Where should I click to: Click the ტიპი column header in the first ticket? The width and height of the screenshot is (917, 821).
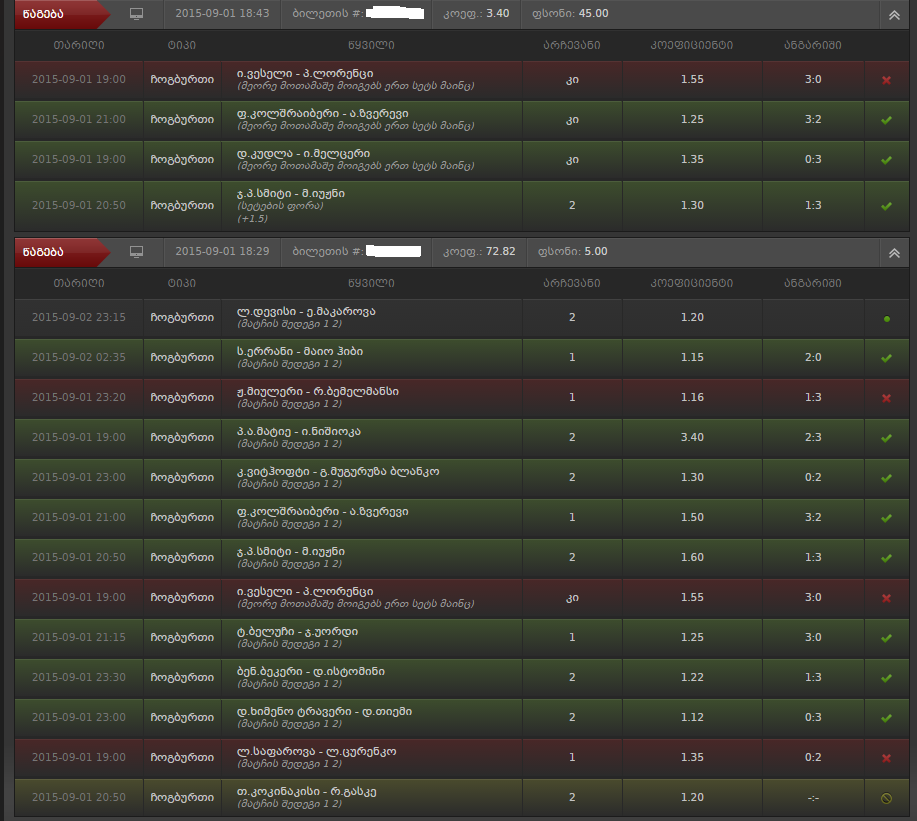click(182, 45)
